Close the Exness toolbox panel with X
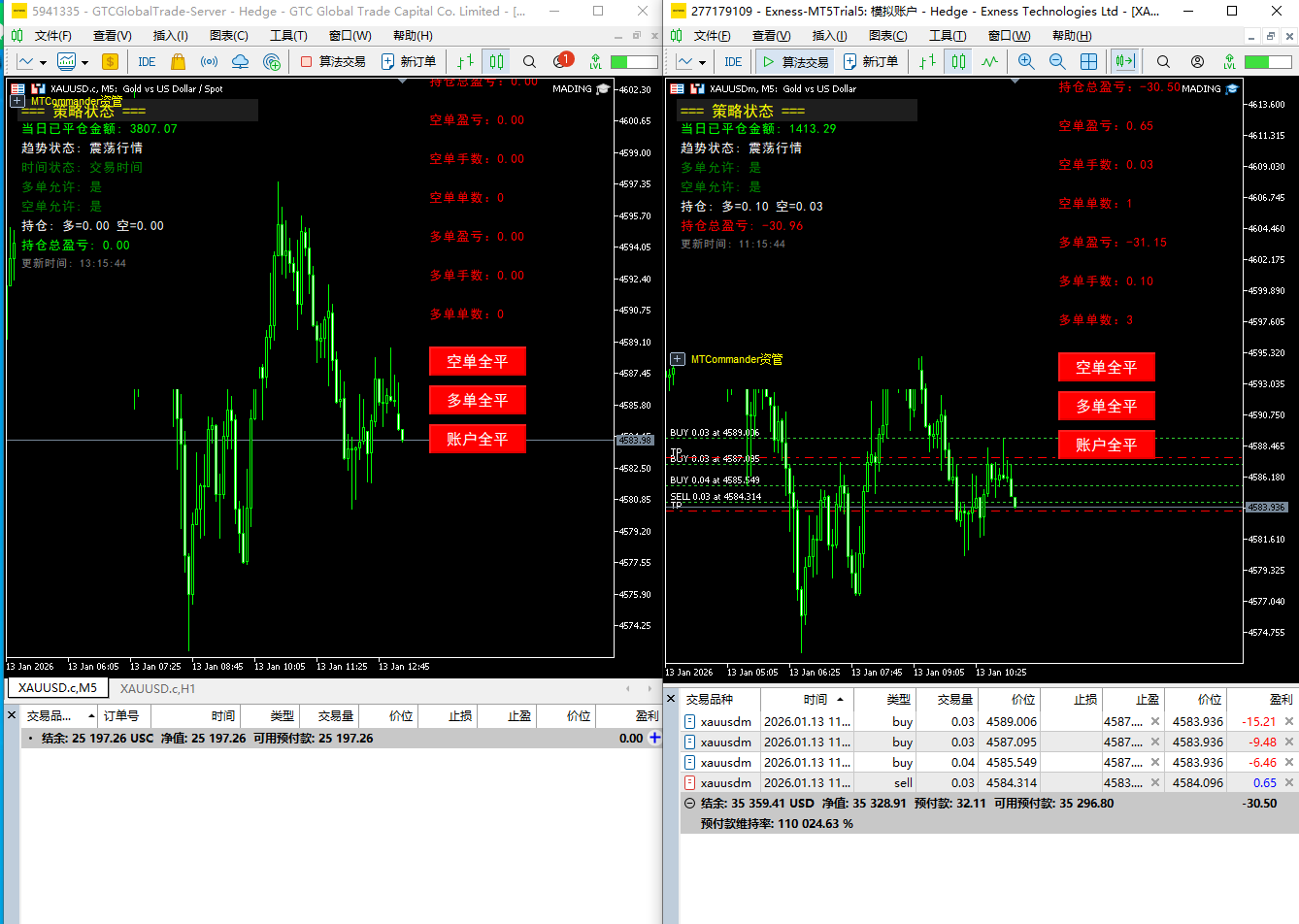1299x924 pixels. (671, 698)
